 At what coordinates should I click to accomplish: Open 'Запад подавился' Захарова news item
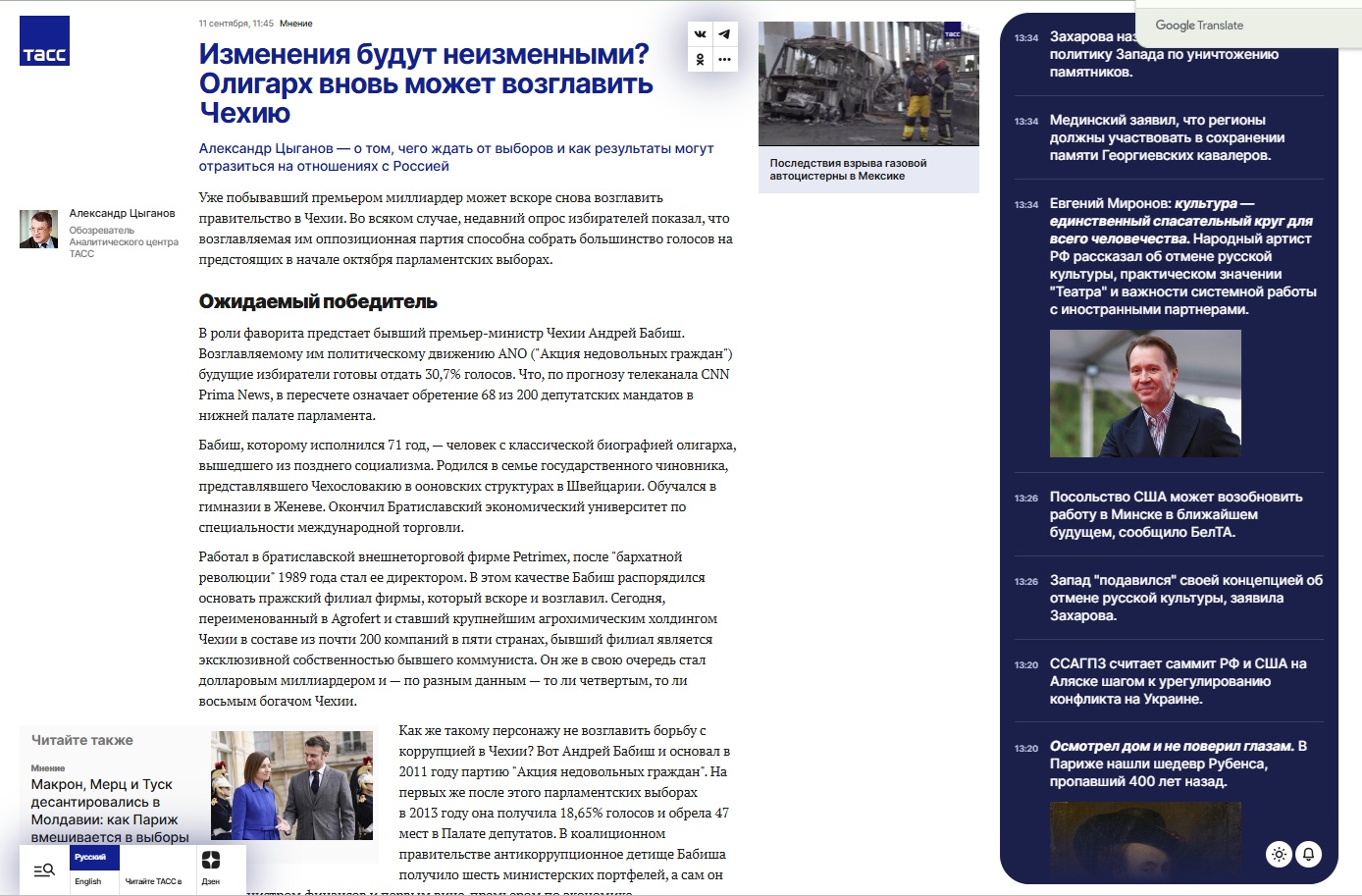1185,598
